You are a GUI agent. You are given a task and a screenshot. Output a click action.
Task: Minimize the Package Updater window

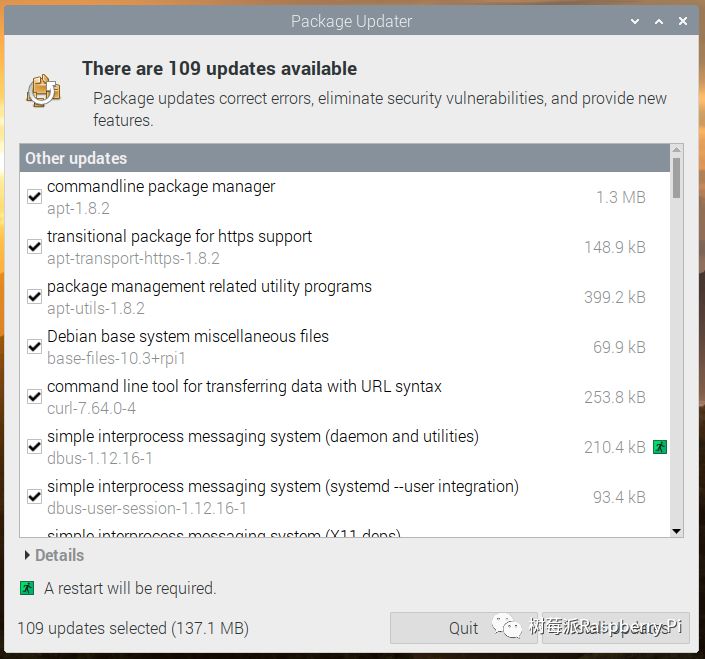(x=637, y=21)
